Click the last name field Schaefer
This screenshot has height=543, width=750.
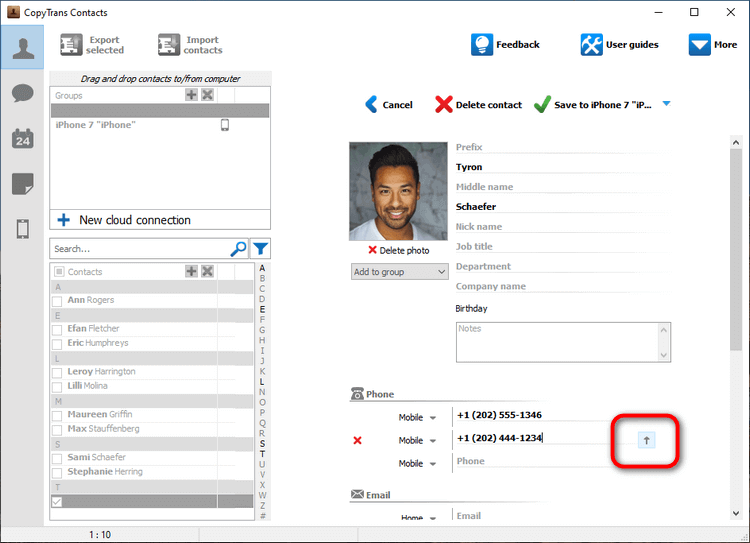tap(563, 207)
